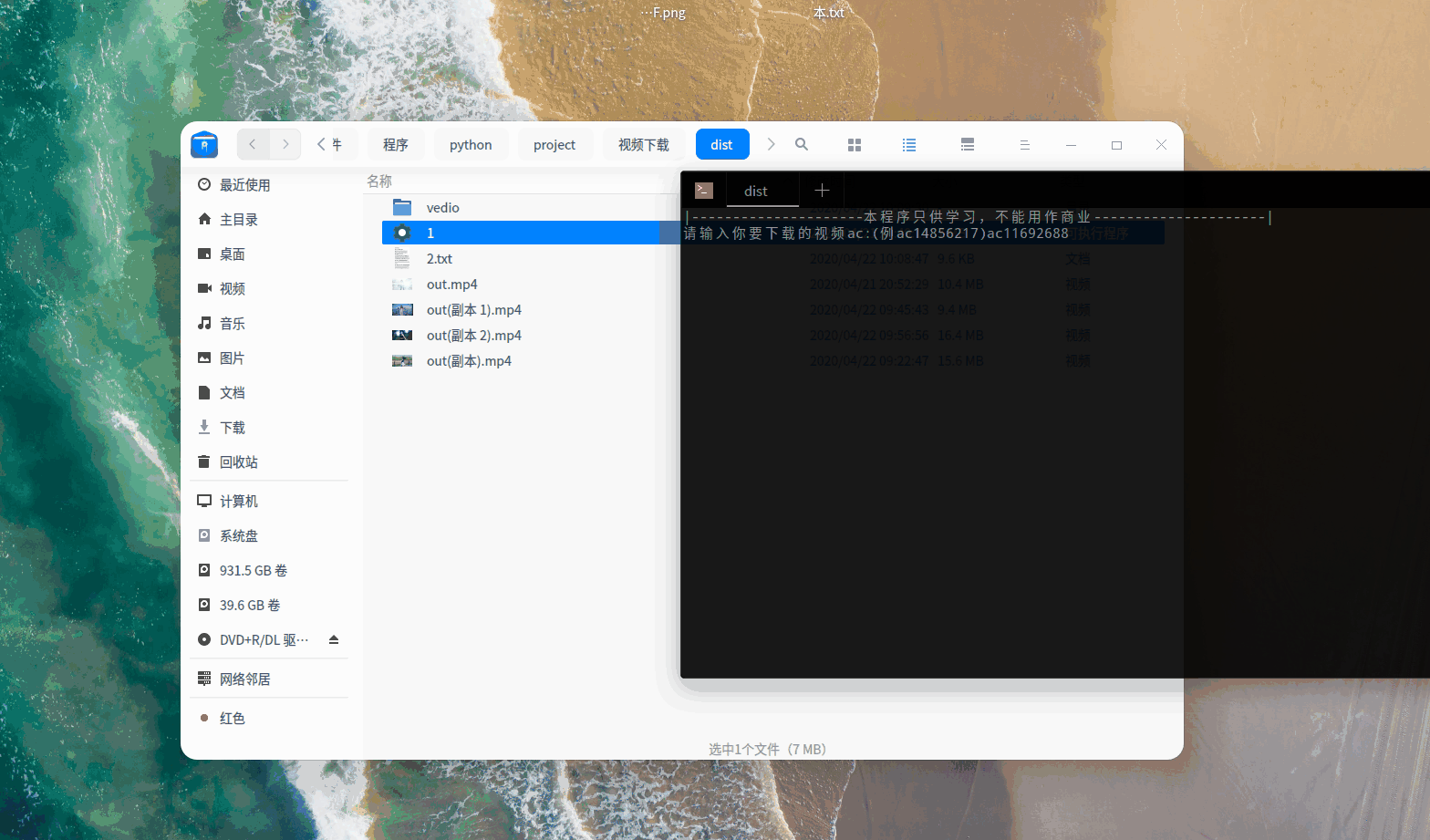
Task: Switch to the dist terminal tab
Action: point(762,191)
